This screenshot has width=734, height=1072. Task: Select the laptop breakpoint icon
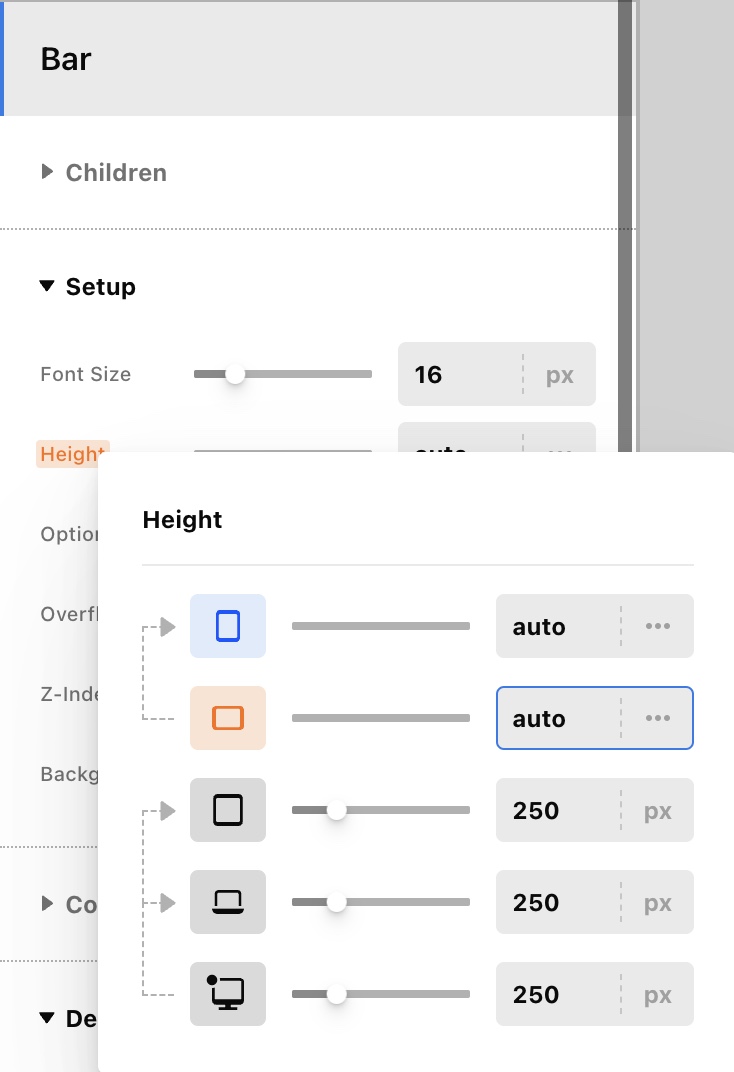click(228, 903)
